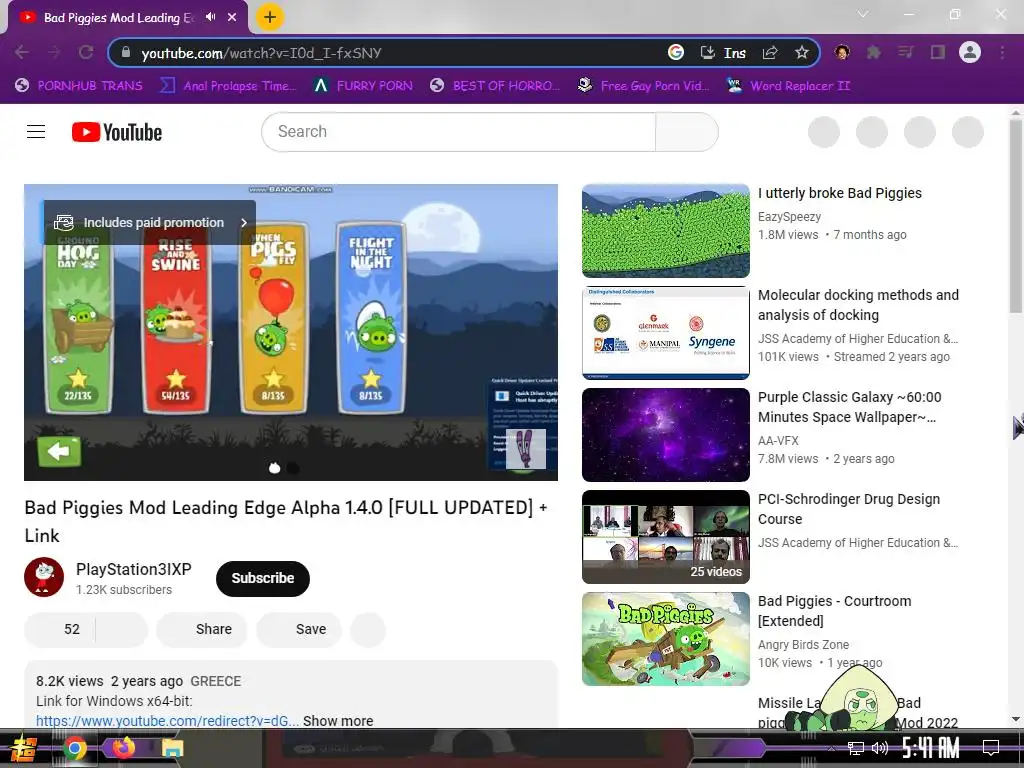Open the Anal Prolapse Time bookmark
Screen dimensions: 1024x768
228,86
